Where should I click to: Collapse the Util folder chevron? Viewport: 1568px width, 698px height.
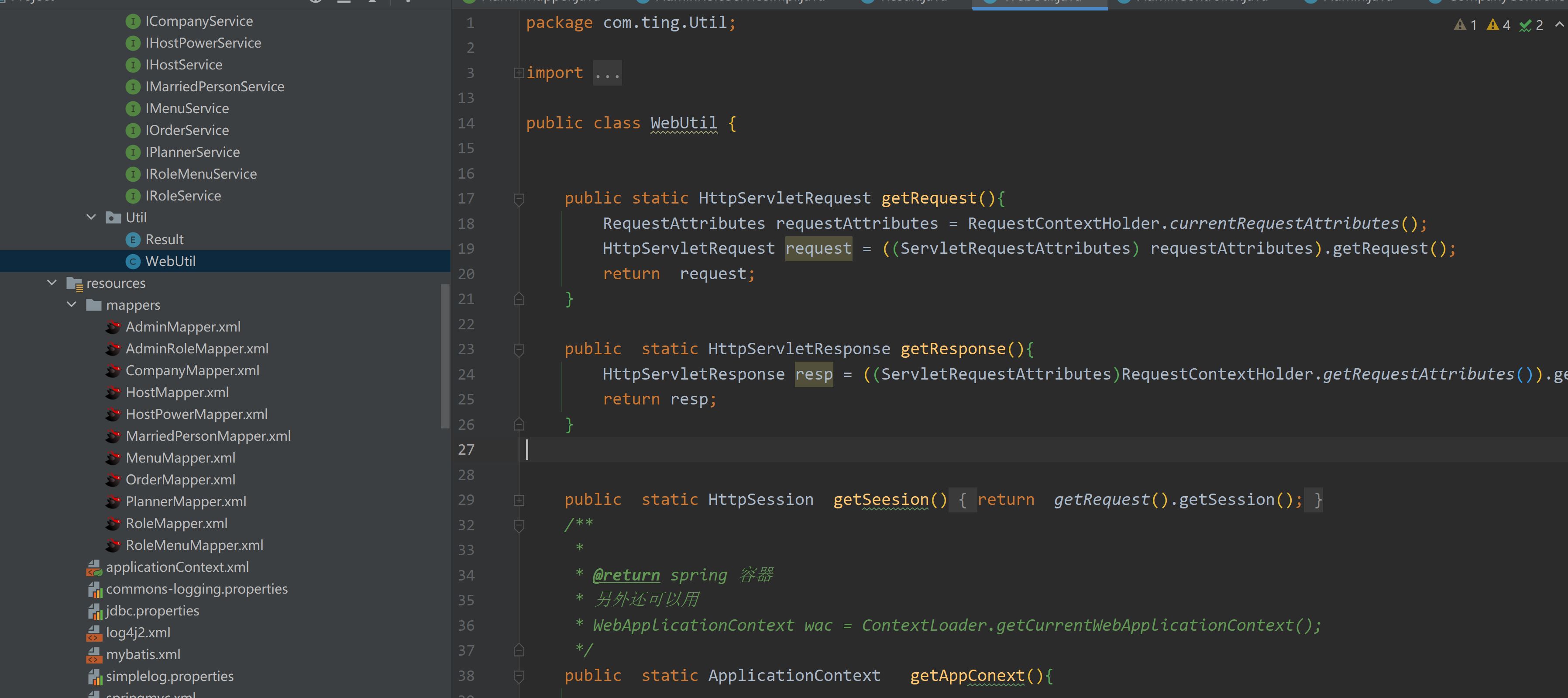(91, 218)
